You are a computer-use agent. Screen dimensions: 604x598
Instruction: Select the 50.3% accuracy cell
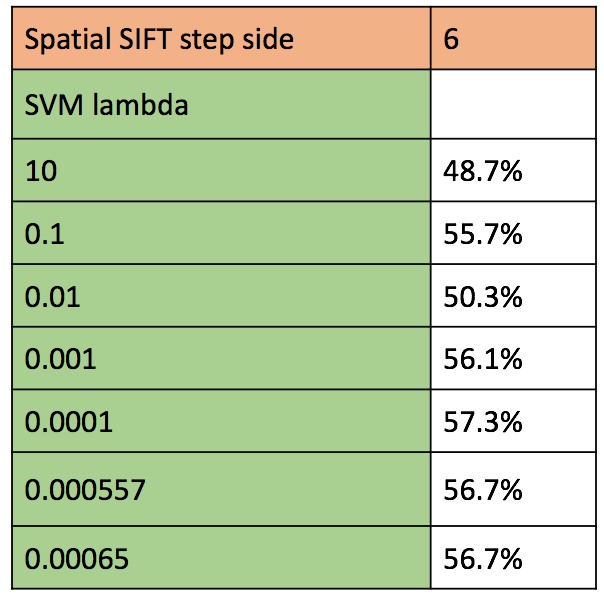(x=514, y=296)
